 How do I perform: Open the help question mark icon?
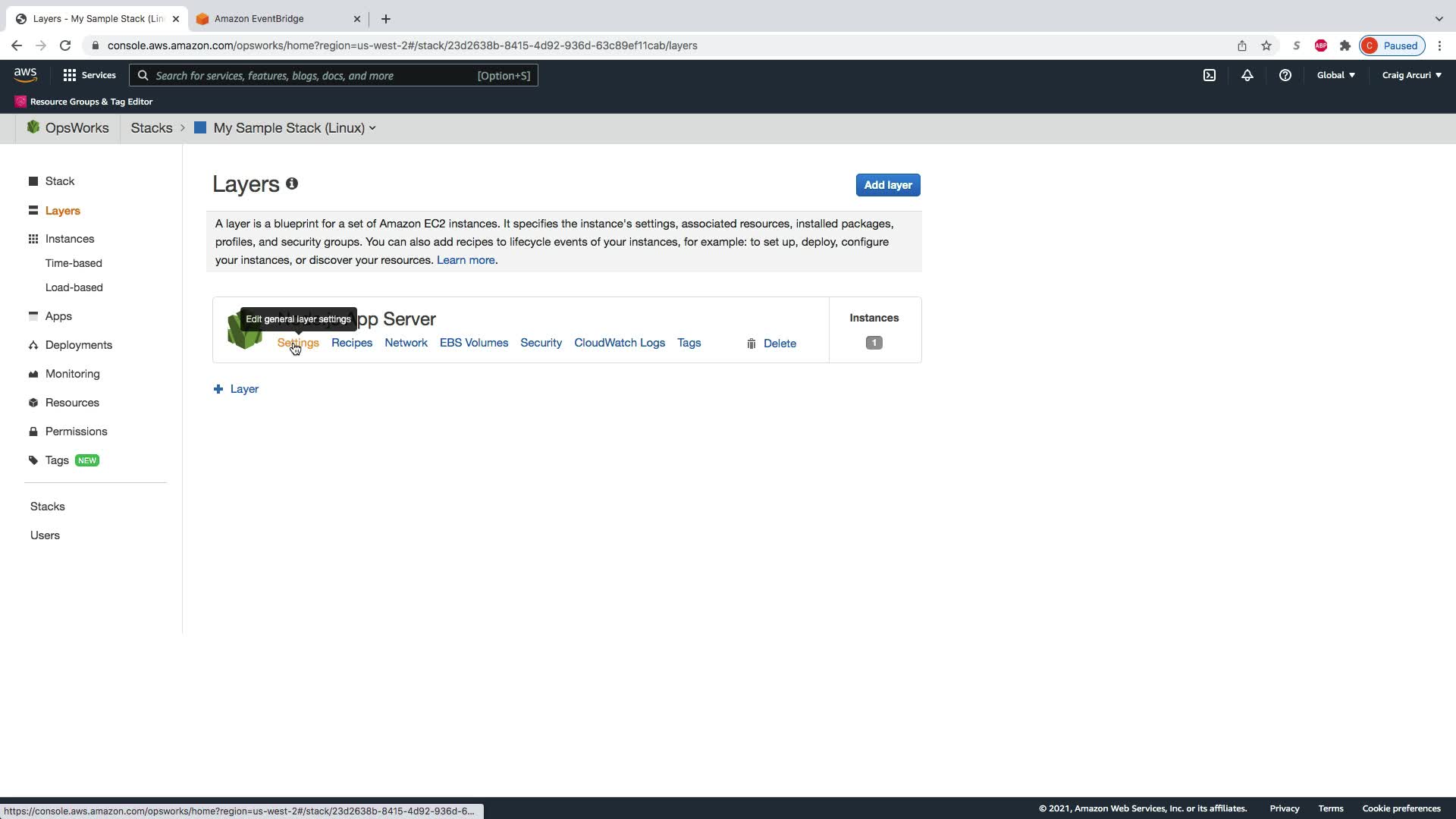[x=1285, y=75]
